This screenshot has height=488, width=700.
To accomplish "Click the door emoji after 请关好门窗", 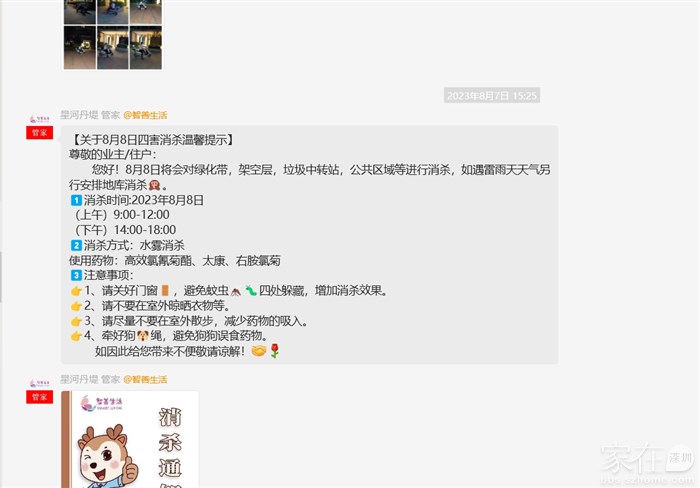I will click(x=165, y=291).
